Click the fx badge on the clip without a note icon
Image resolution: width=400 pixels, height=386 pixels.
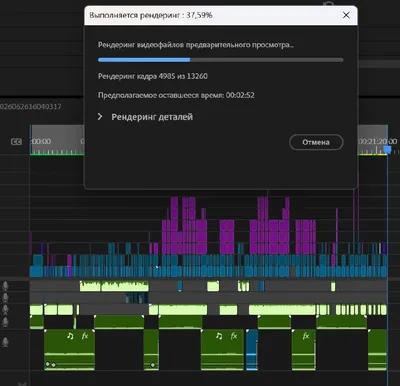(x=306, y=336)
